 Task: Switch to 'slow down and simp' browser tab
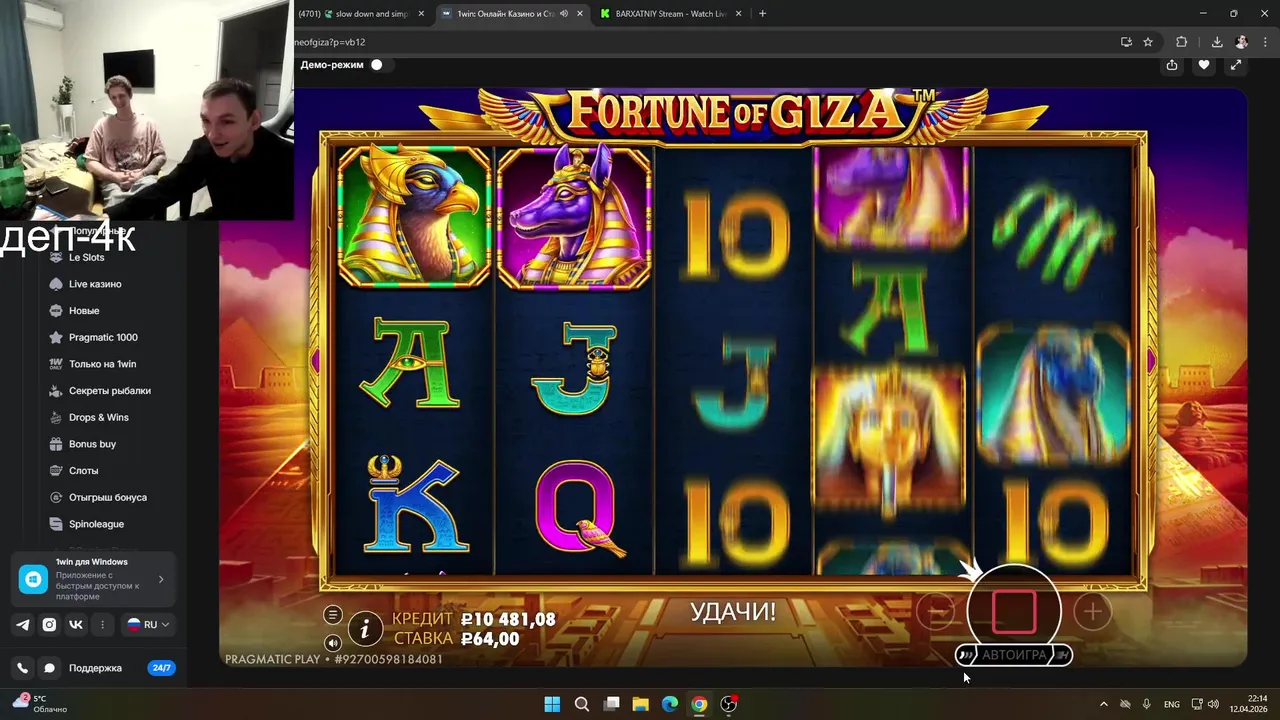[363, 14]
